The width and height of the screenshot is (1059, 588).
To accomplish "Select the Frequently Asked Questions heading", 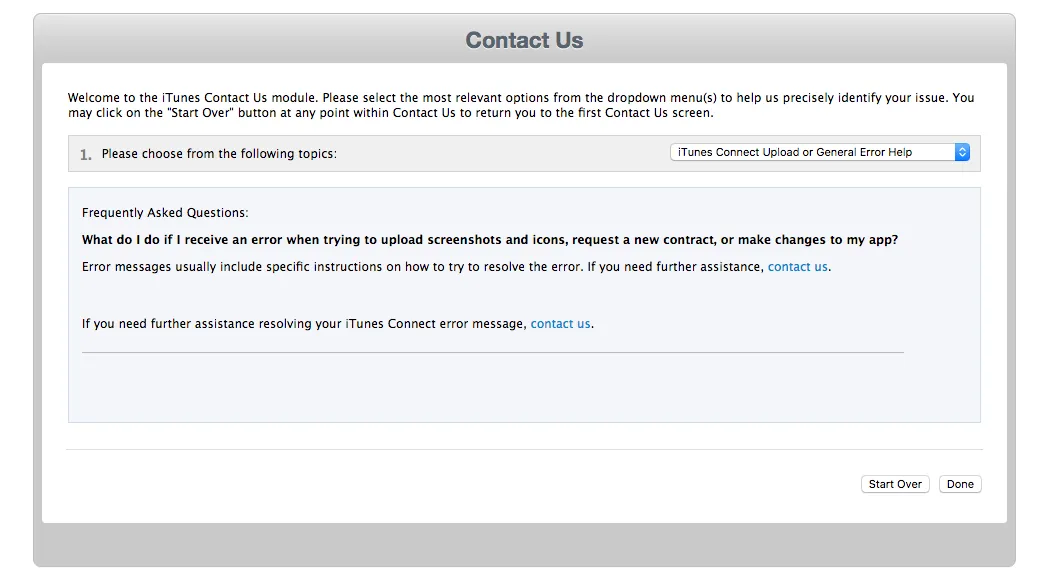I will coord(165,213).
